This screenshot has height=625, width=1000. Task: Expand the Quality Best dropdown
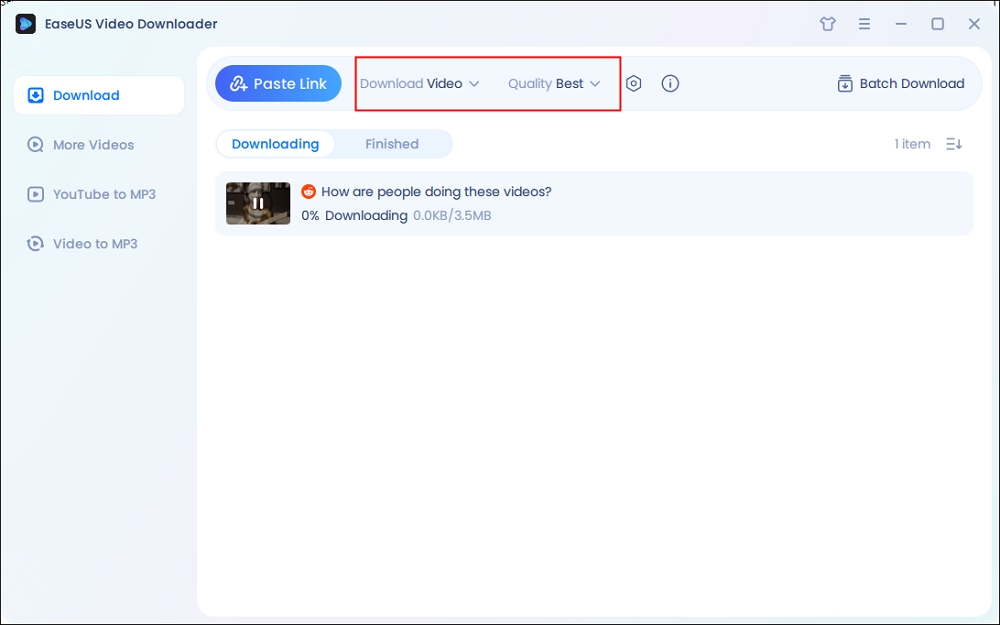pos(554,84)
